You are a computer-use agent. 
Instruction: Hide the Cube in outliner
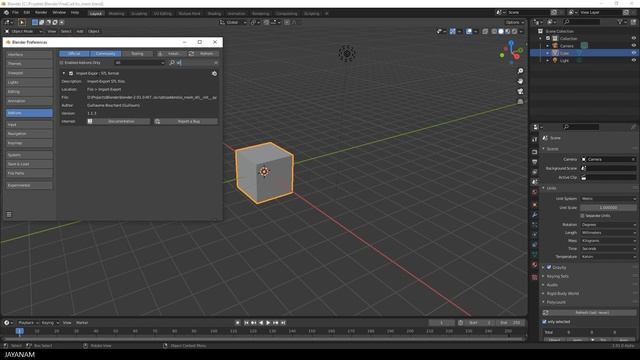(x=634, y=53)
